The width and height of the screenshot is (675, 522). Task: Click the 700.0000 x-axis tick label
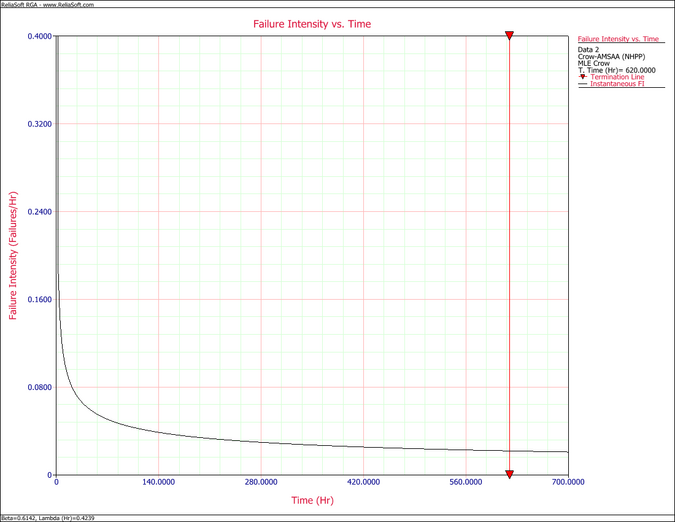pos(567,482)
